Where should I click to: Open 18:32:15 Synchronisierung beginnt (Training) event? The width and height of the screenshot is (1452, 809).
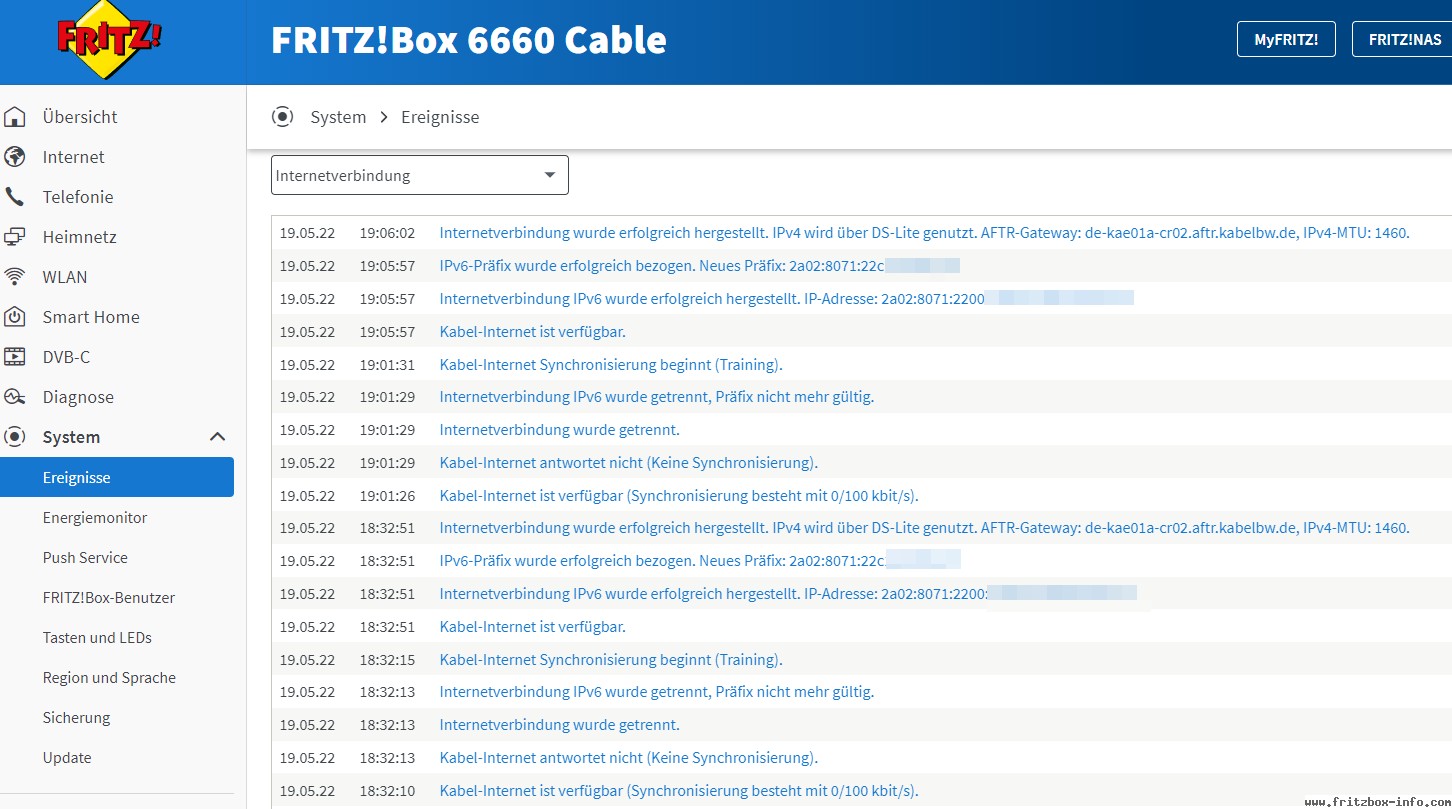pos(611,660)
